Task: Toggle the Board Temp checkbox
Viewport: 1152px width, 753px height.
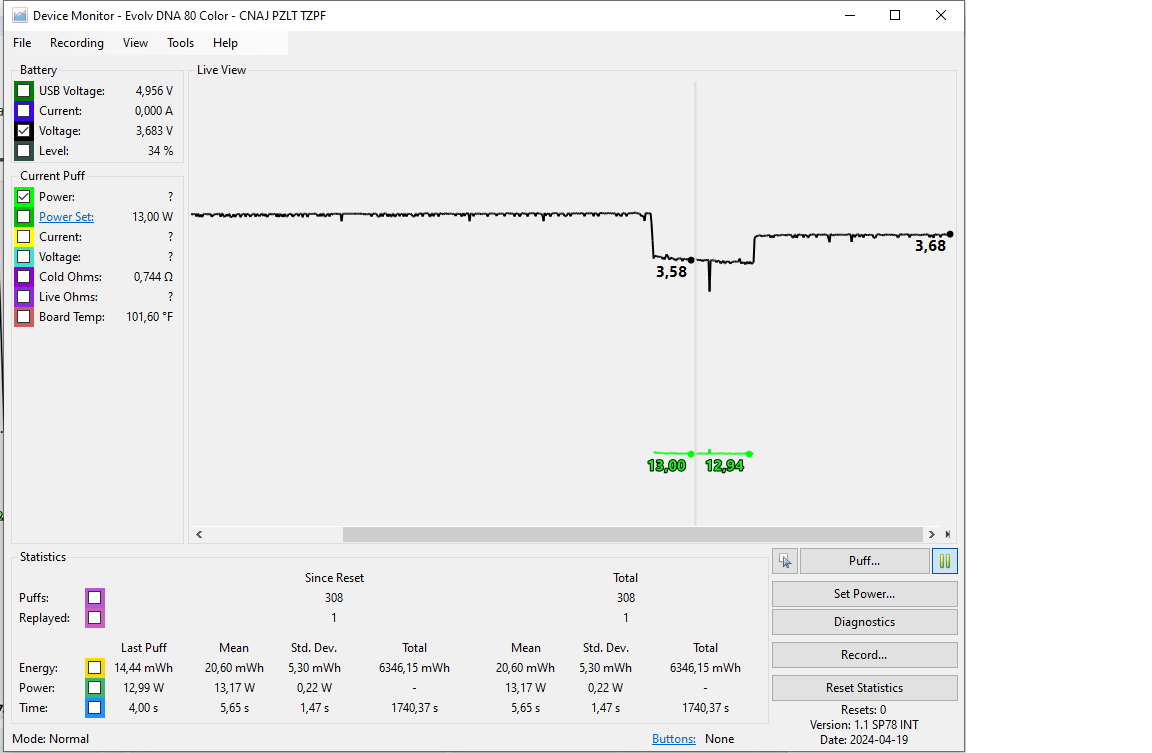Action: click(x=24, y=317)
